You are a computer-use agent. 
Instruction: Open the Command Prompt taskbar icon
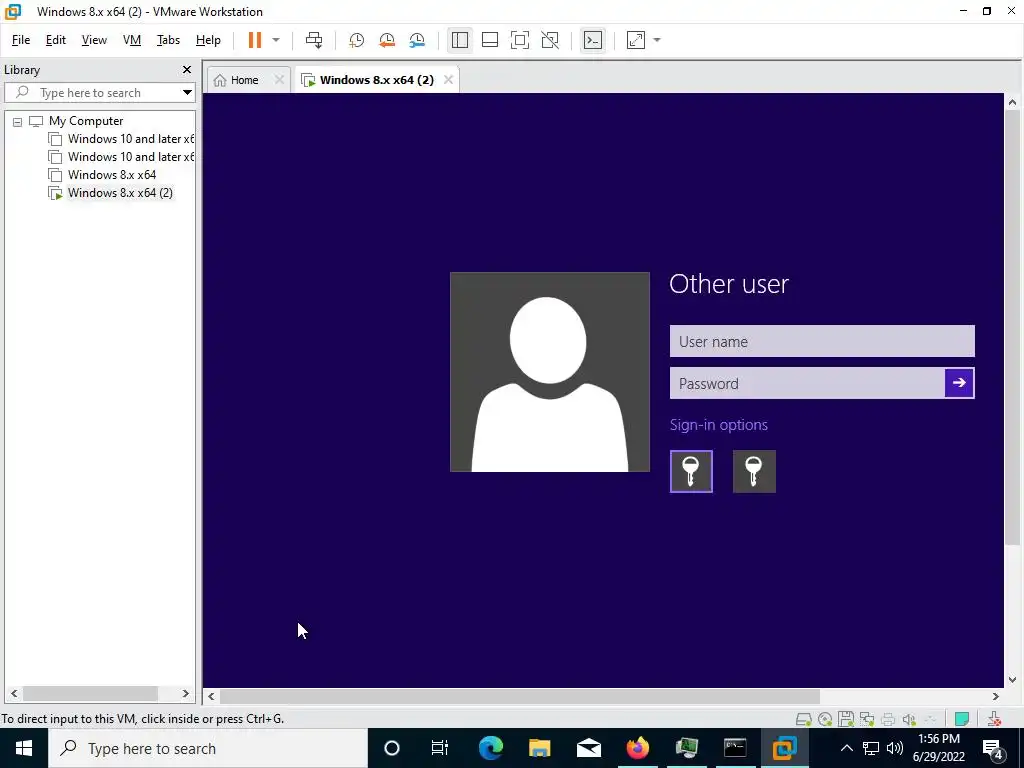[735, 748]
